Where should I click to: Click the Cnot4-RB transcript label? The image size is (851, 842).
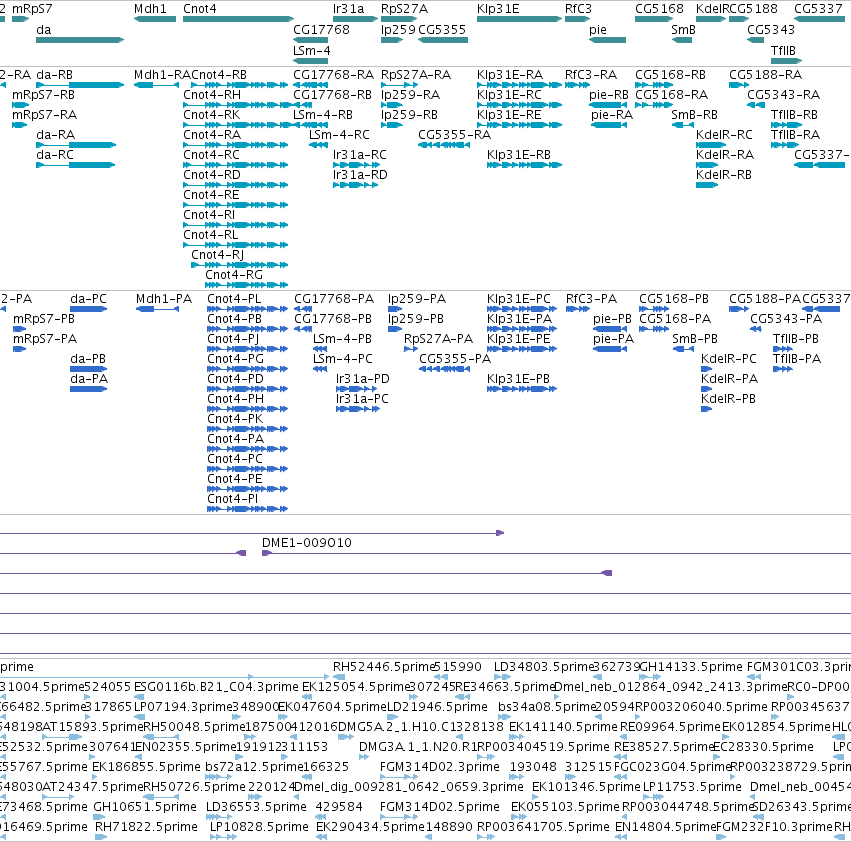pyautogui.click(x=219, y=74)
